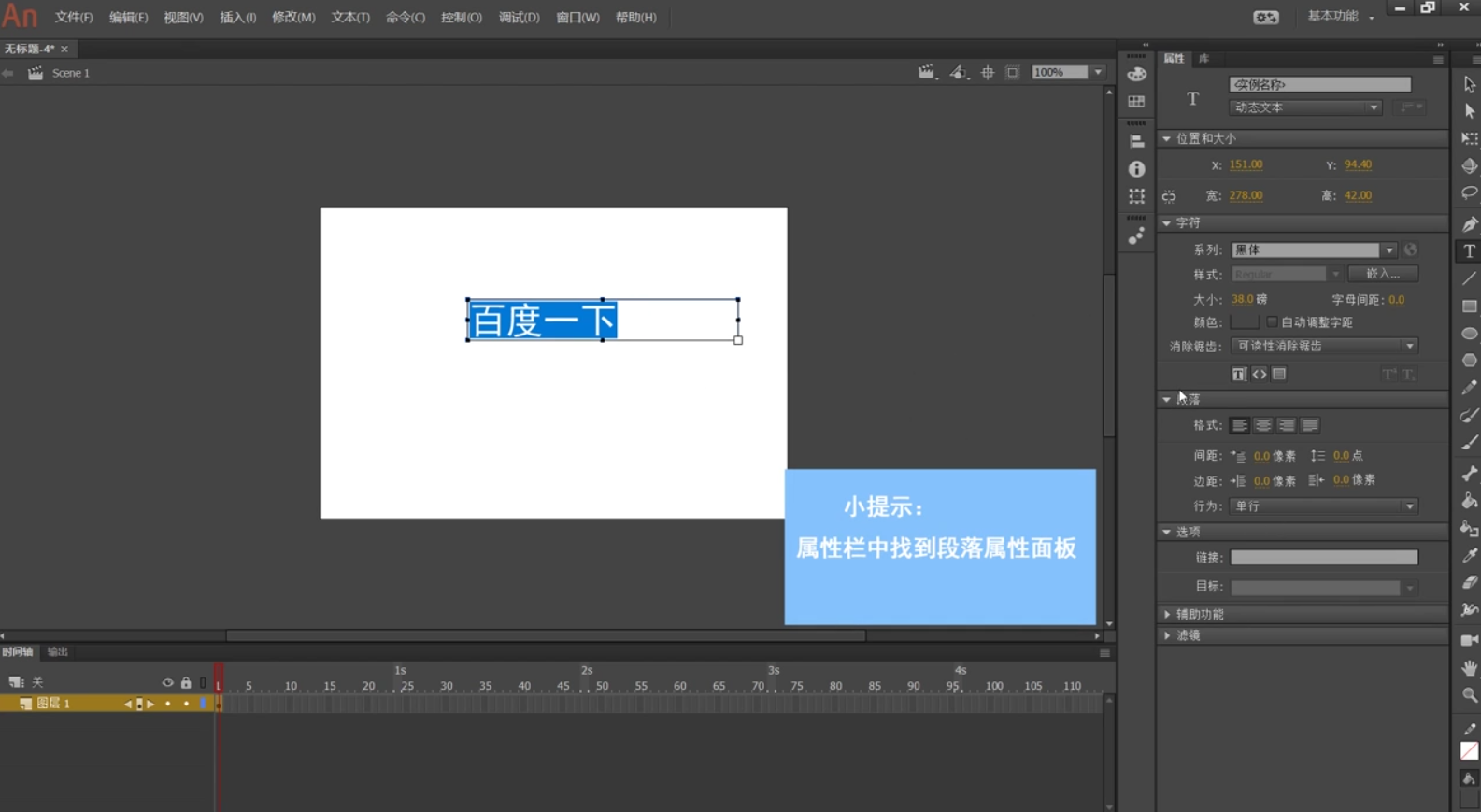Open the line behavior dropdown 单行
The width and height of the screenshot is (1481, 812).
tap(1324, 506)
